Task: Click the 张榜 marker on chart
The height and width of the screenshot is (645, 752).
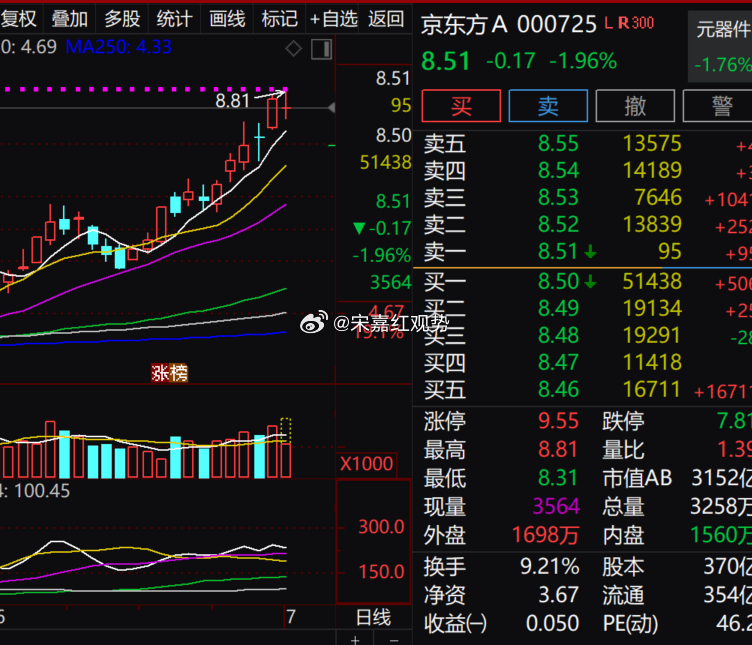Action: click(x=170, y=373)
